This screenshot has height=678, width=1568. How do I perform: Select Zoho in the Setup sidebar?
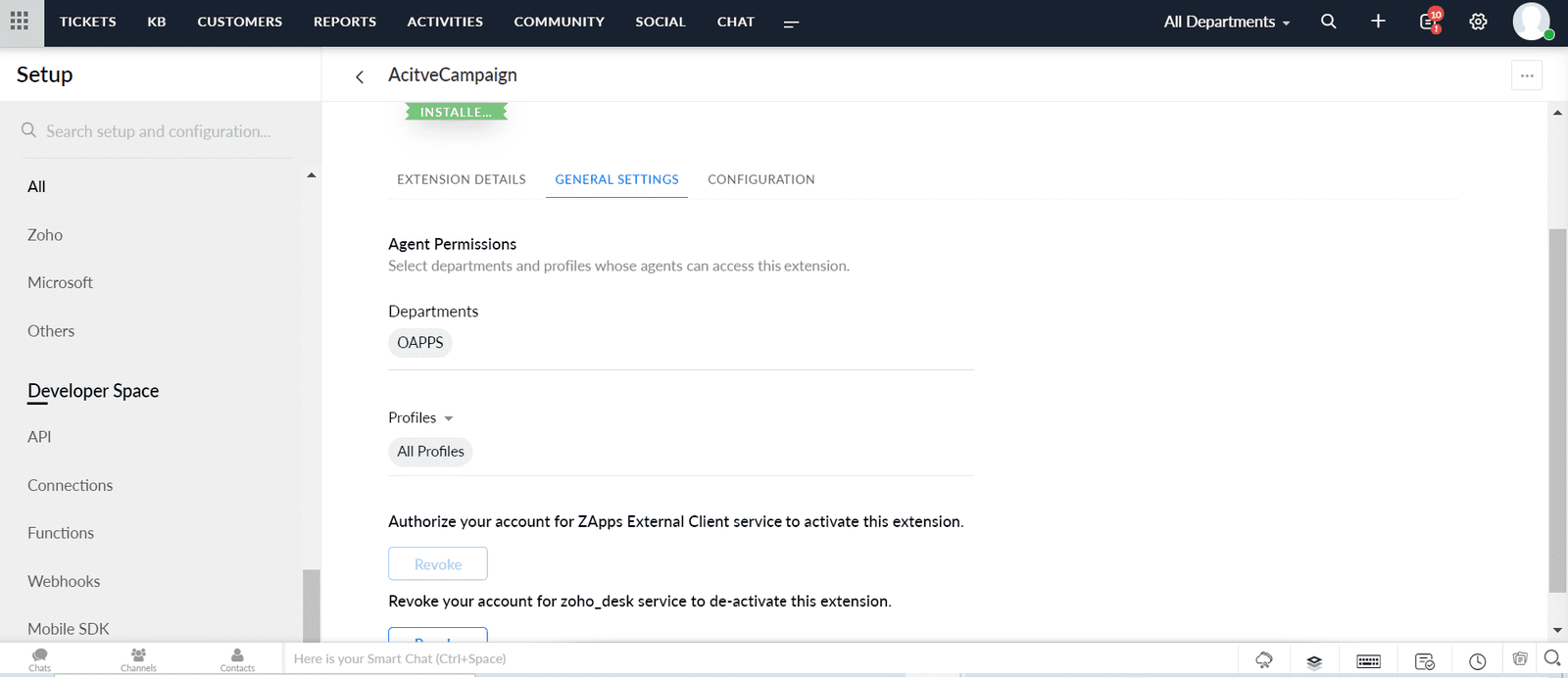click(x=45, y=235)
